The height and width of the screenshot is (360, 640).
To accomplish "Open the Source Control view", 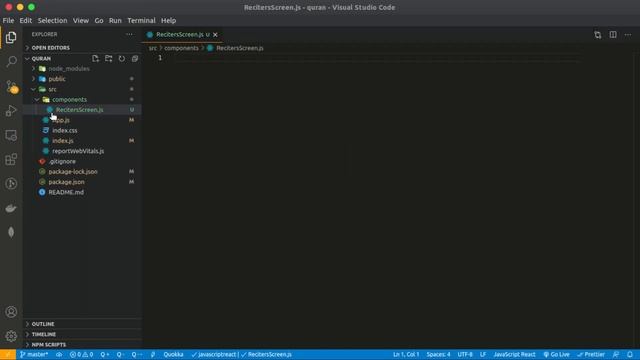I will [11, 86].
